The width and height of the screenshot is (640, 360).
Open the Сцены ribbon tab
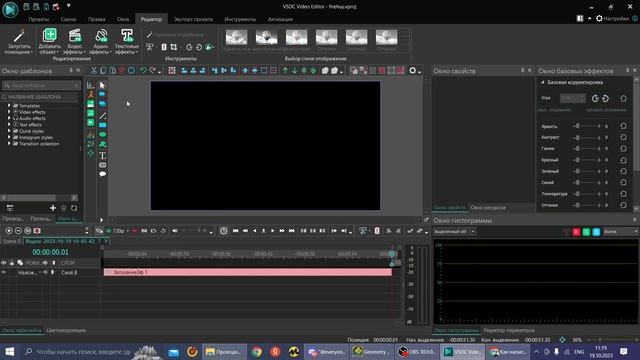[x=68, y=19]
